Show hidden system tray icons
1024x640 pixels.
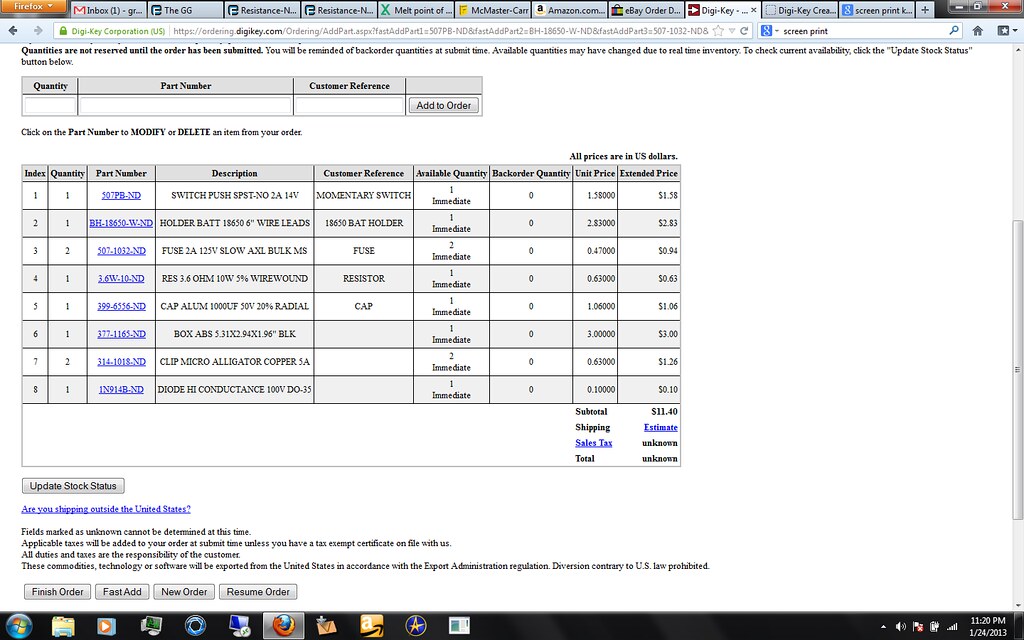coord(884,627)
